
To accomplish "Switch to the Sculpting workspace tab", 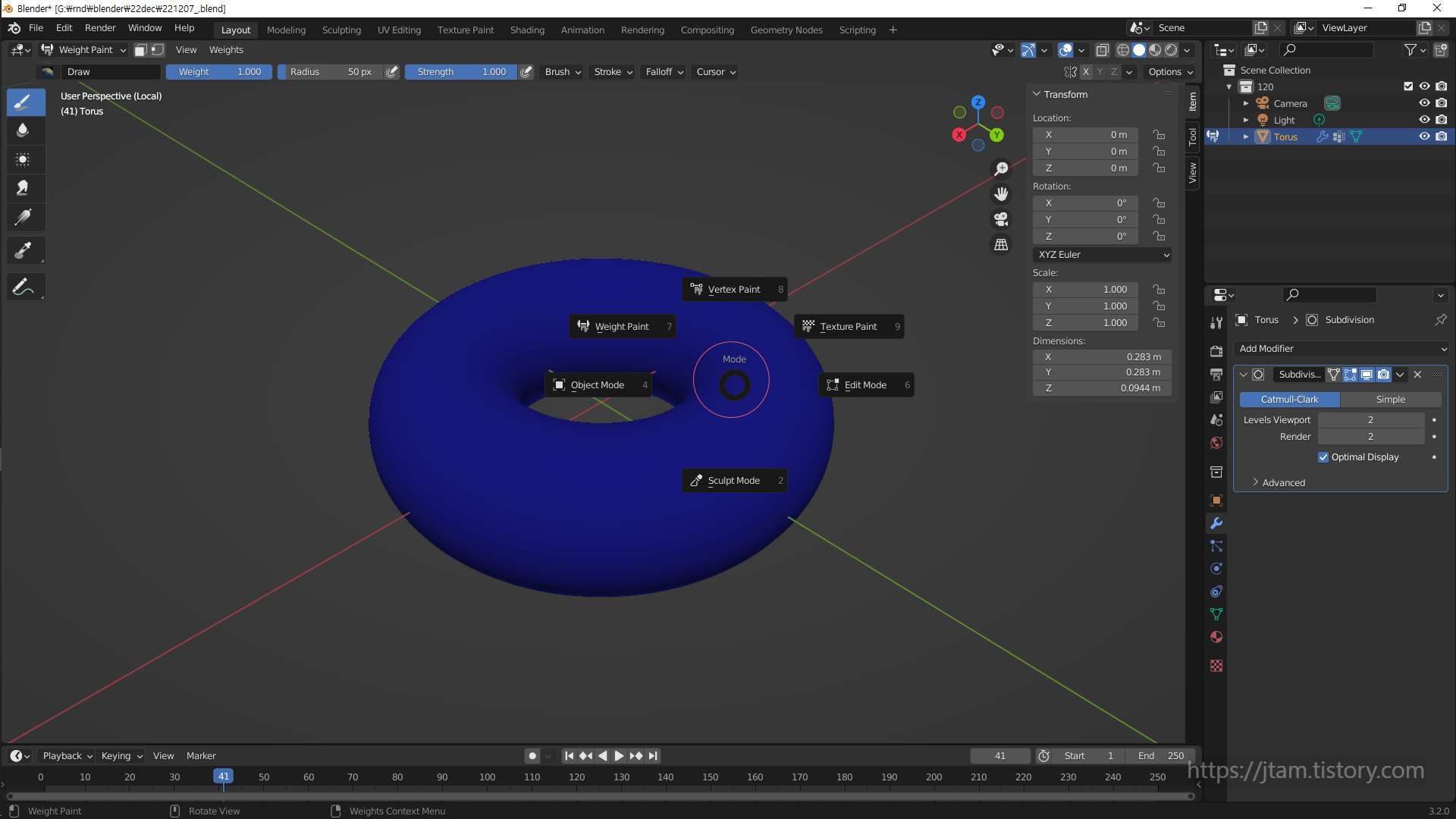I will click(x=341, y=30).
